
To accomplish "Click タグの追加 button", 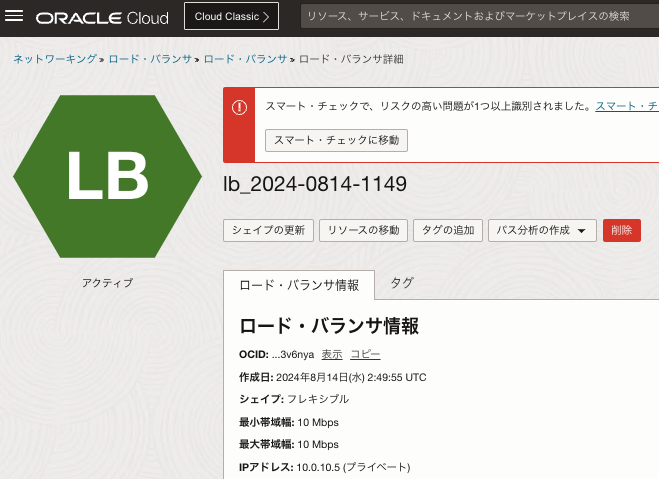I will point(448,230).
